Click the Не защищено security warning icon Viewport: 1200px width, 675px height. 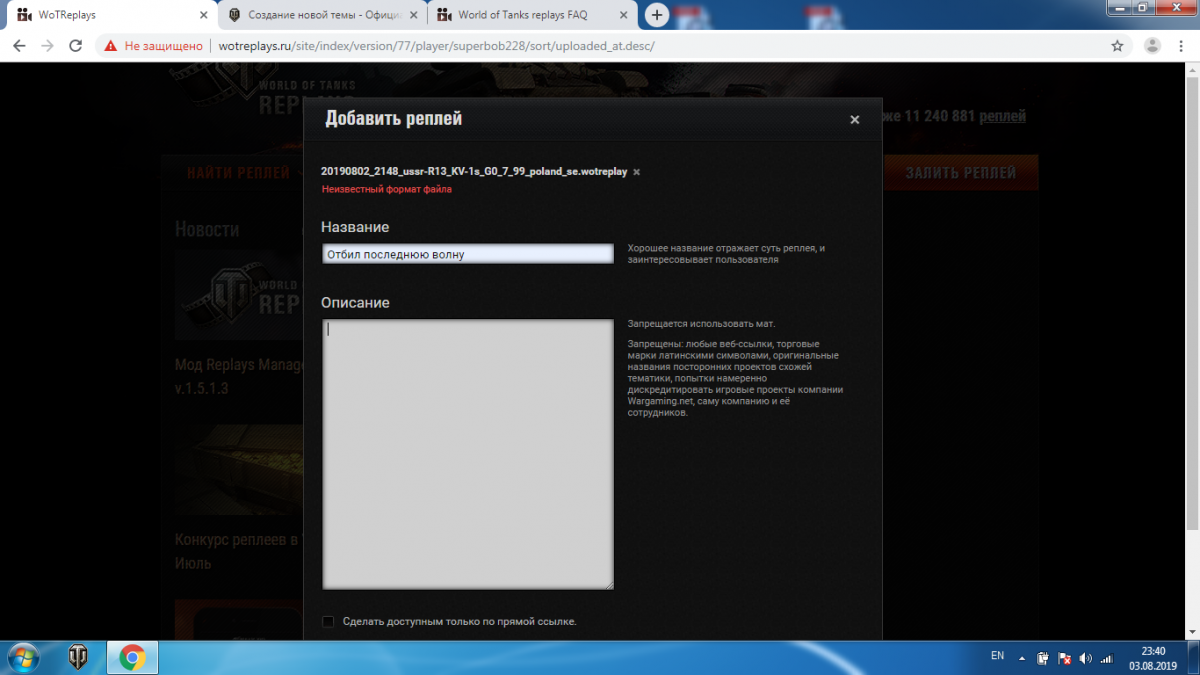coord(110,46)
